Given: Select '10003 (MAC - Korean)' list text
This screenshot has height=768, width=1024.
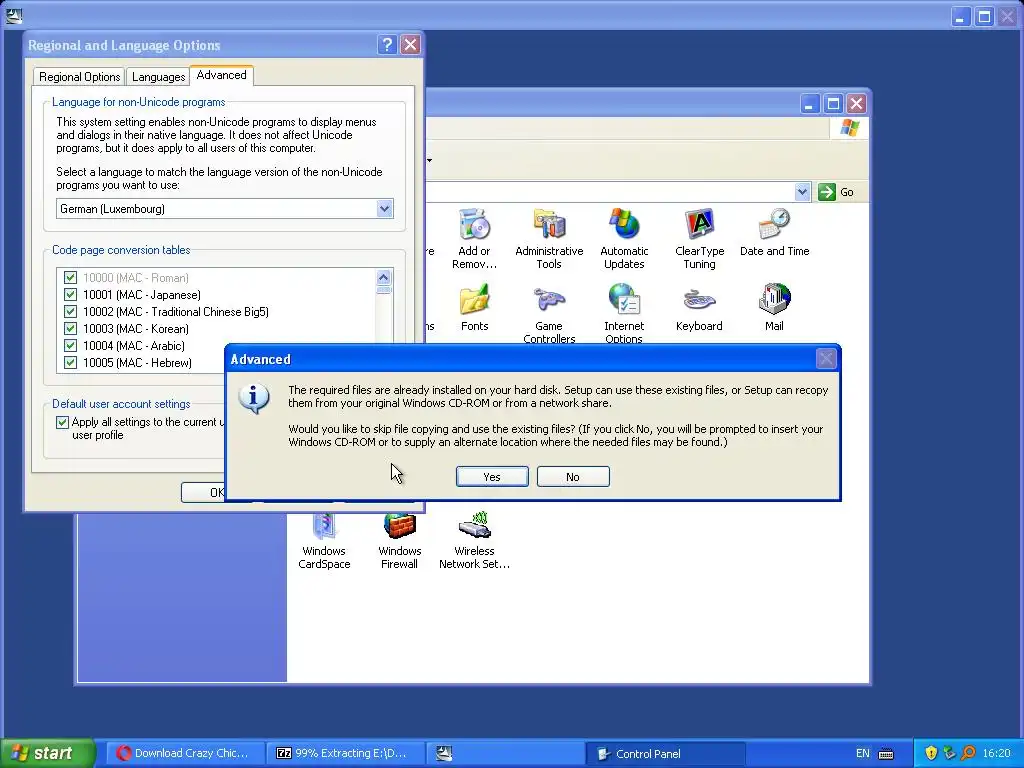Looking at the screenshot, I should 136,328.
